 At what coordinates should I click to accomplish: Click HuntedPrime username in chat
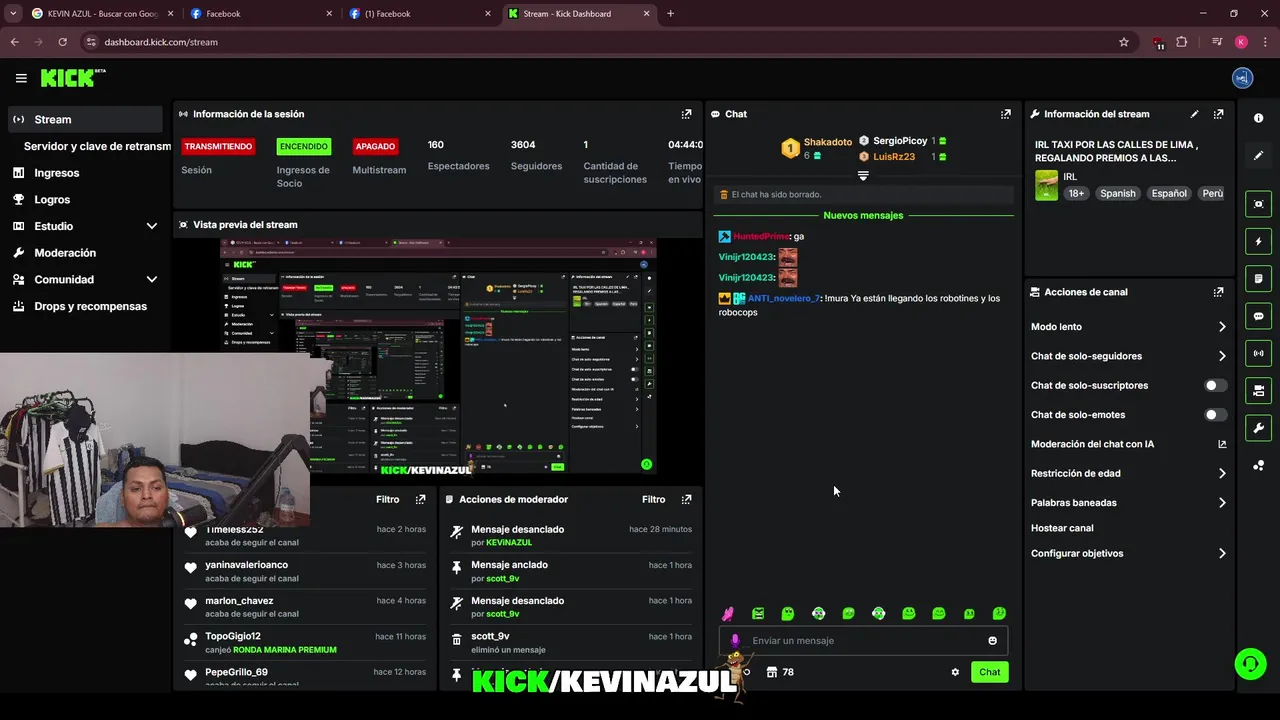pyautogui.click(x=761, y=236)
